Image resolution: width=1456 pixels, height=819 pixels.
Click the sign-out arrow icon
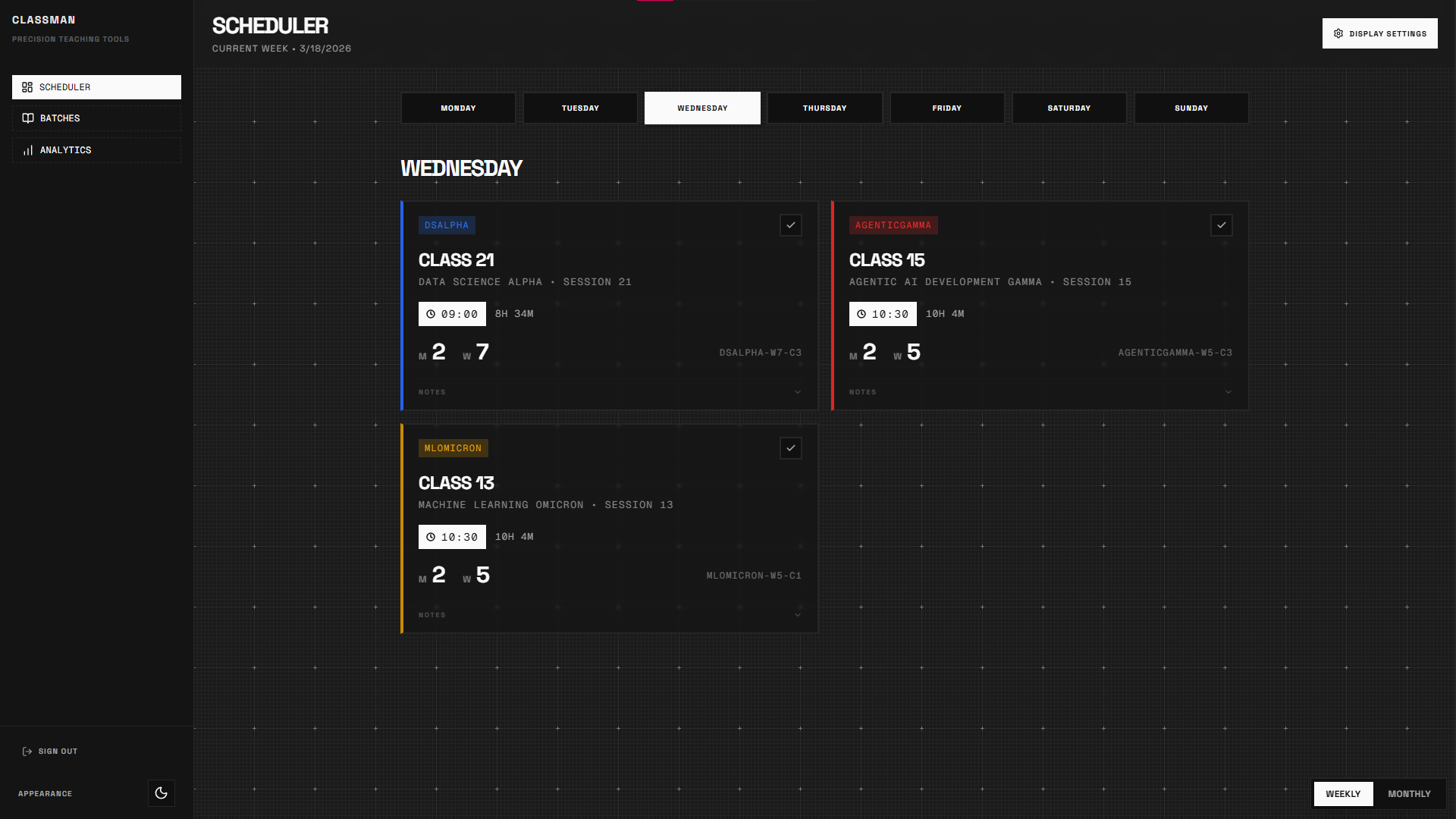tap(27, 751)
